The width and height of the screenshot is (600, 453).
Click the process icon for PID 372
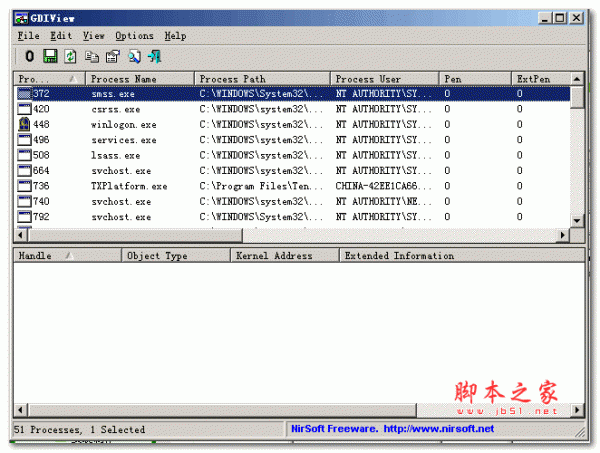[x=24, y=94]
